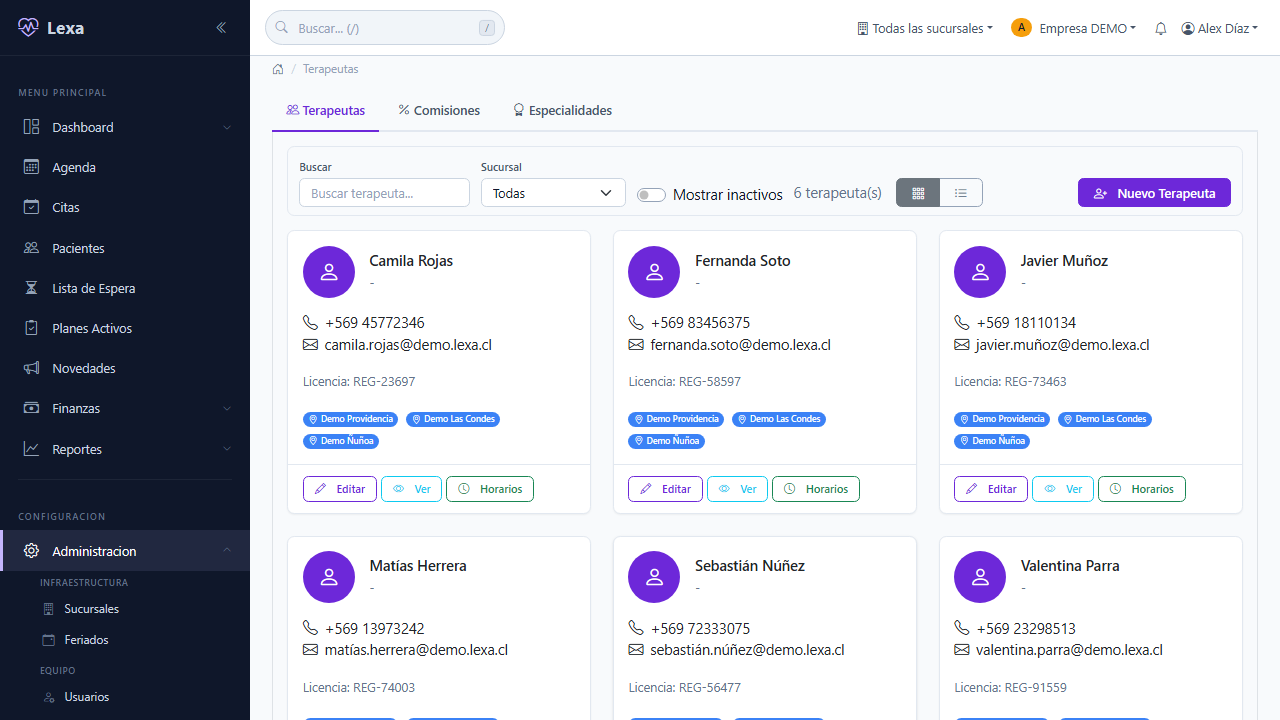The height and width of the screenshot is (720, 1280).
Task: Click the Agenda calendar icon in sidebar
Action: (x=32, y=167)
